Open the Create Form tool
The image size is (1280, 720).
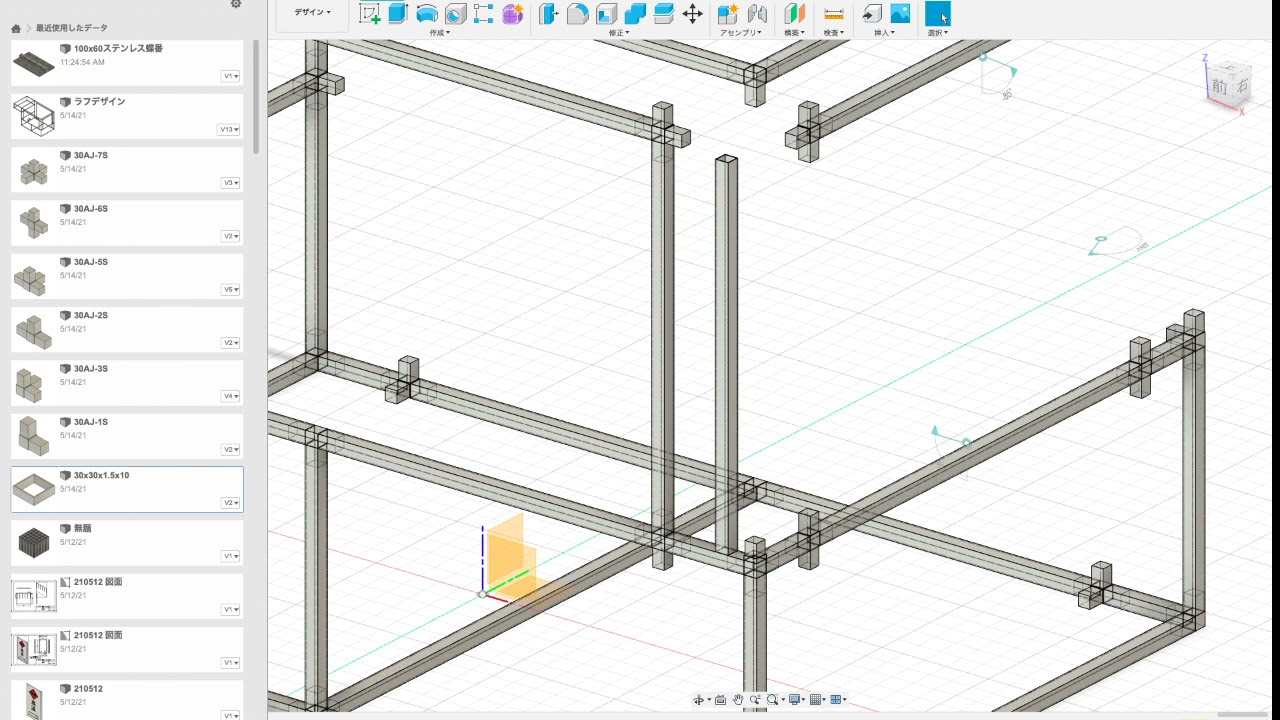click(513, 14)
